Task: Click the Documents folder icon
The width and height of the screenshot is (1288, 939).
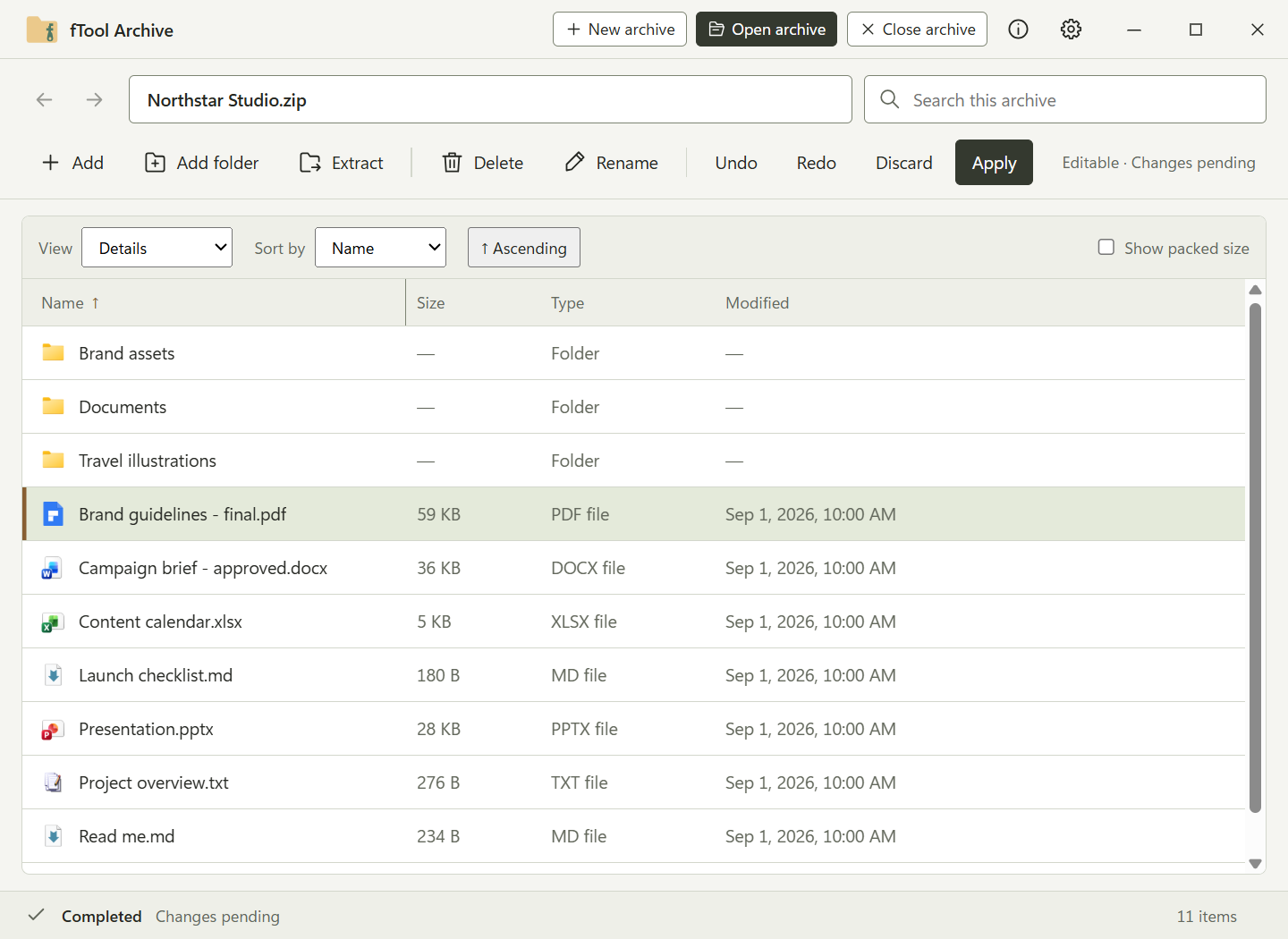Action: tap(54, 406)
